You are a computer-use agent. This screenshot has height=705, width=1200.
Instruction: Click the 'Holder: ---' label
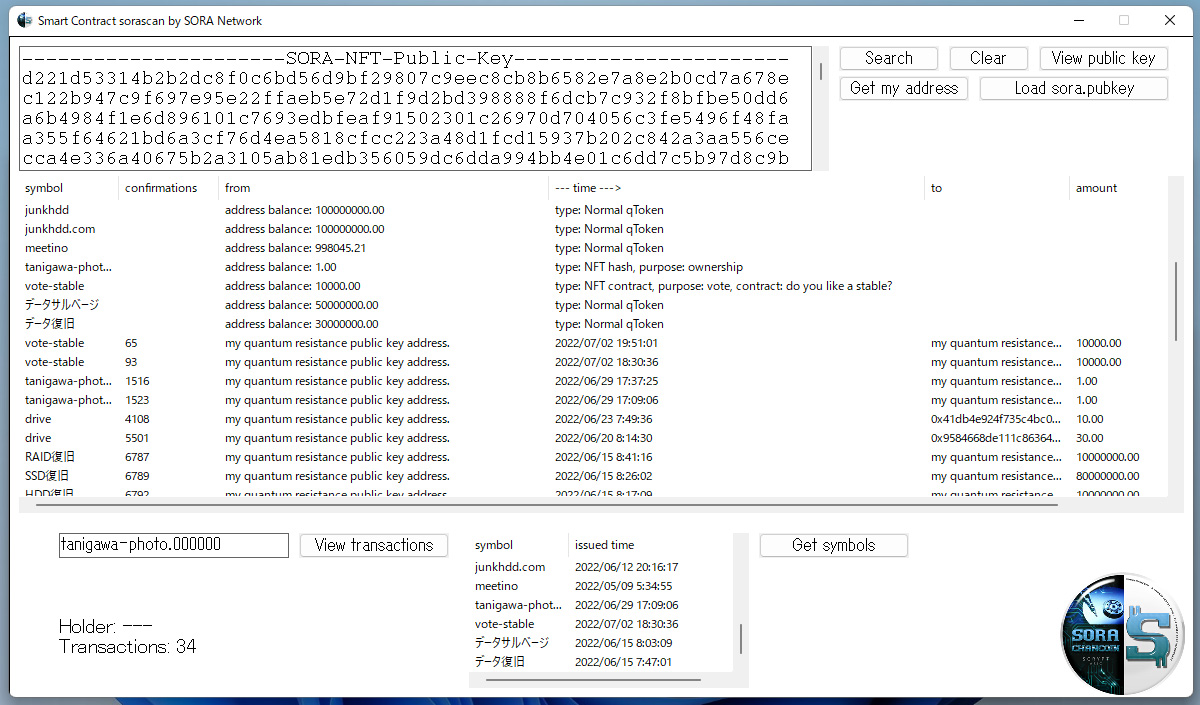click(106, 627)
